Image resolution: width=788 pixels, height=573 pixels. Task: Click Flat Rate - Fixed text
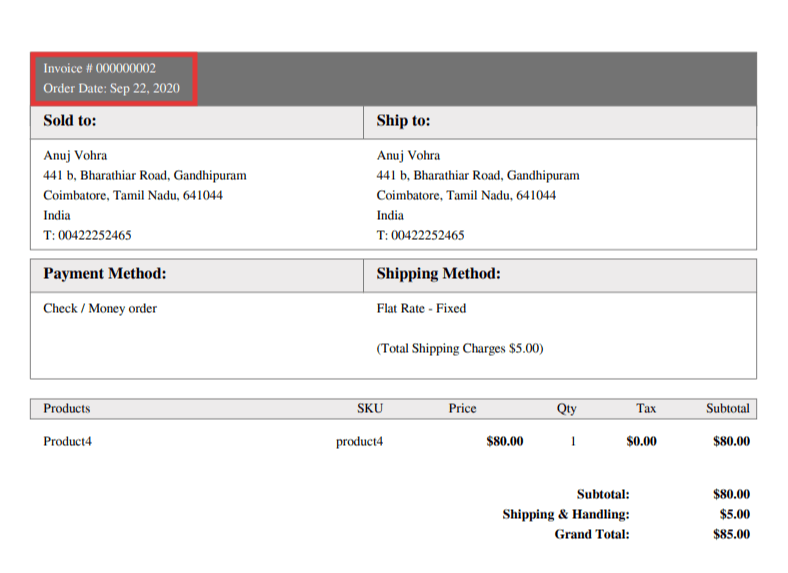click(421, 308)
